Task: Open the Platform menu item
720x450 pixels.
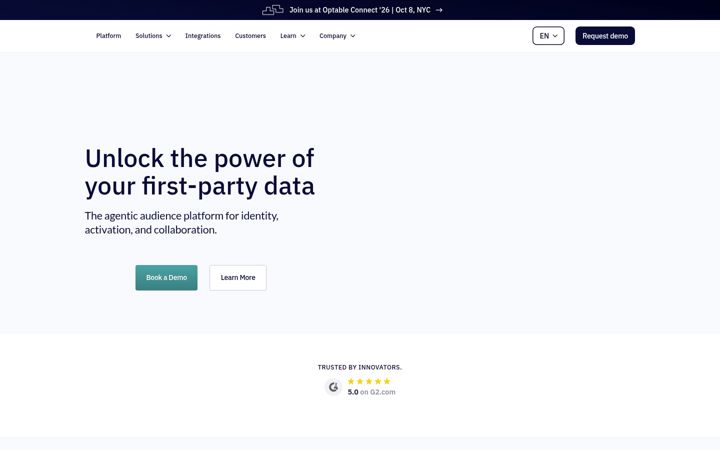Action: (109, 36)
